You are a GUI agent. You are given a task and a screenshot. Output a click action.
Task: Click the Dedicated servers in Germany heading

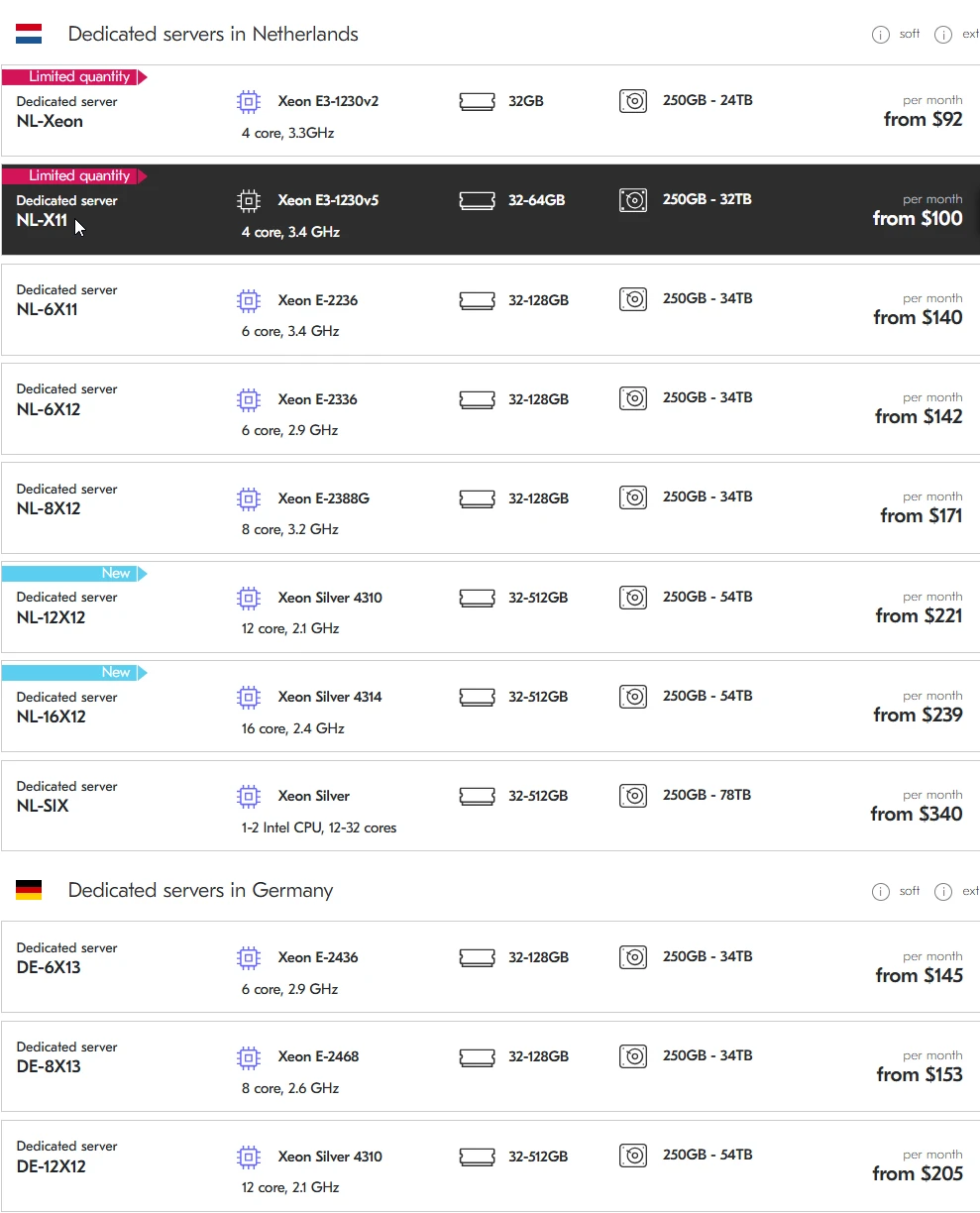[200, 890]
